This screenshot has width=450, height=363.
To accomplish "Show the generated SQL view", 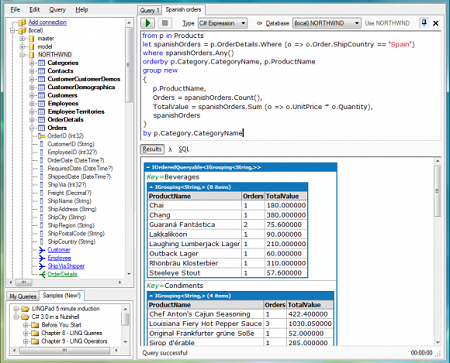I will click(184, 150).
